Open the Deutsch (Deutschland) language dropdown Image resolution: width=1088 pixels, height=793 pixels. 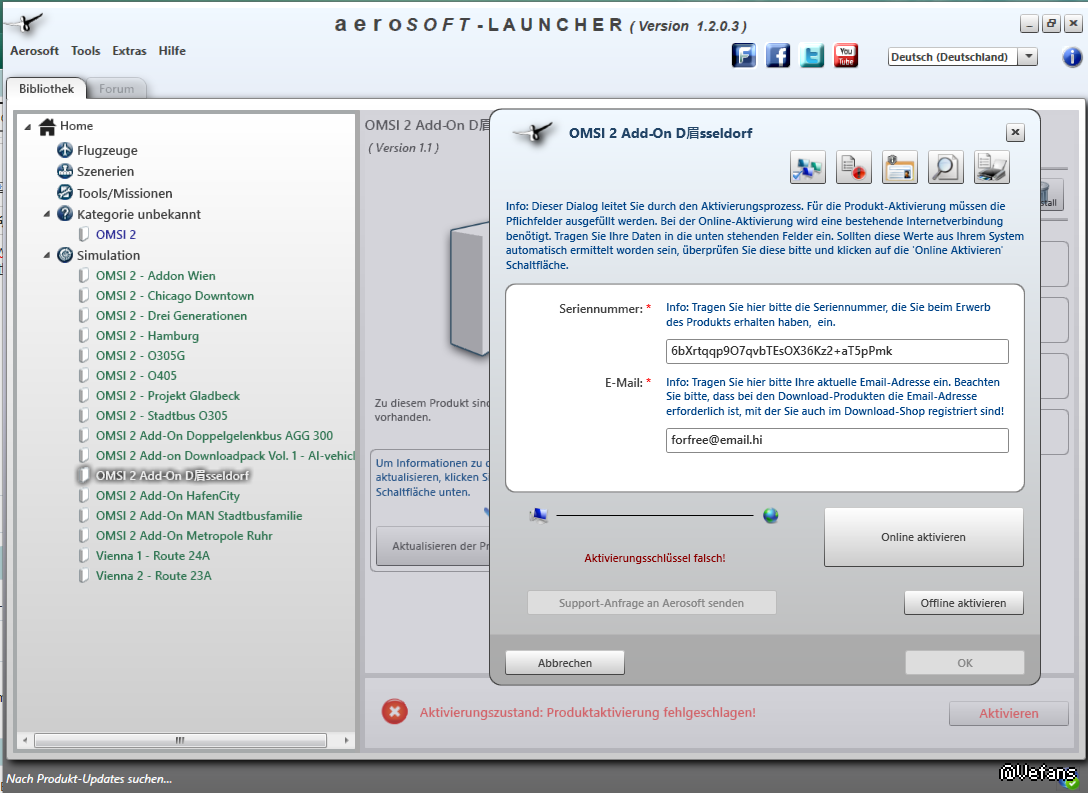coord(1029,57)
